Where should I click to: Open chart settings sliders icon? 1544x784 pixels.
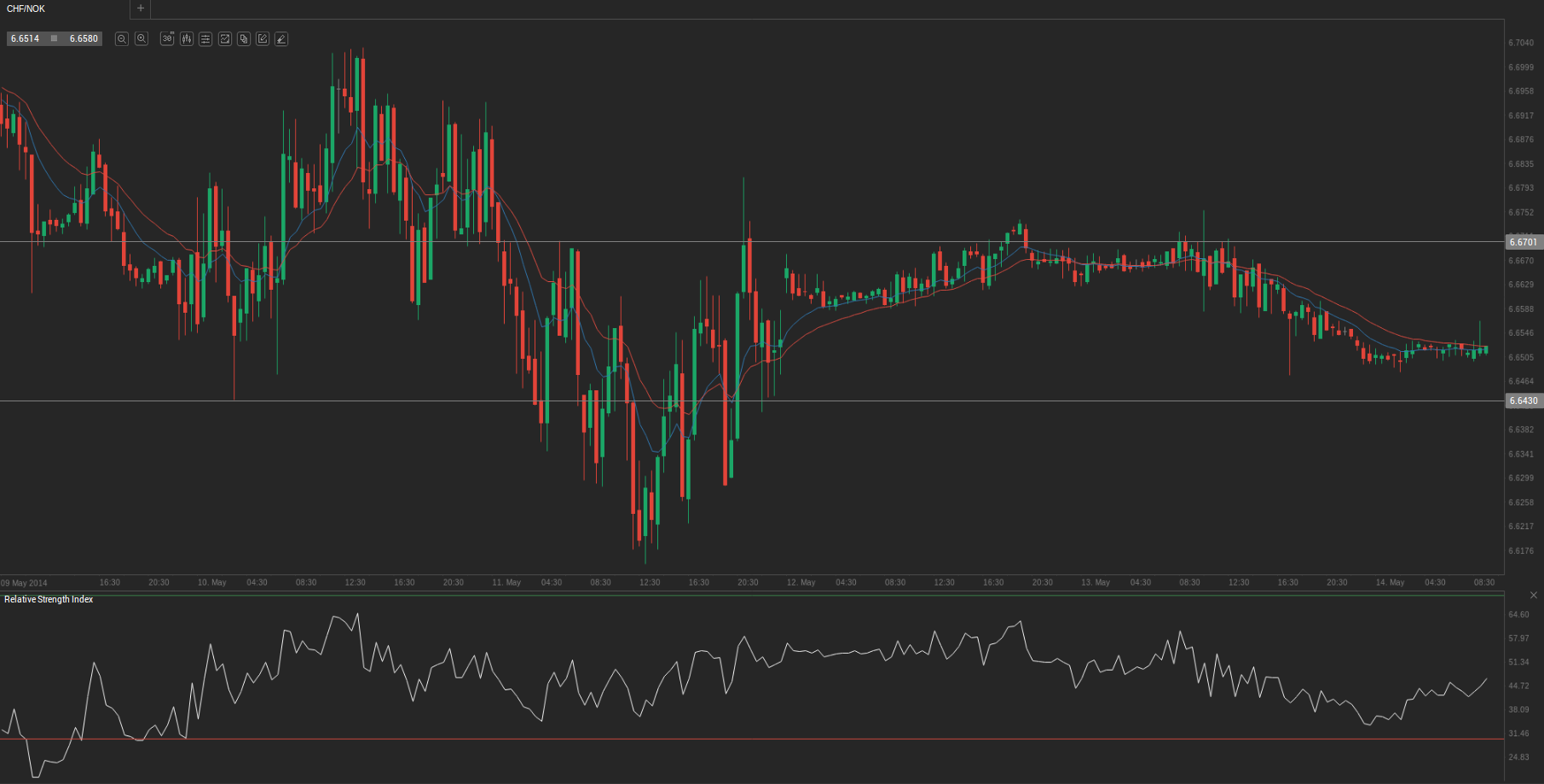point(205,39)
